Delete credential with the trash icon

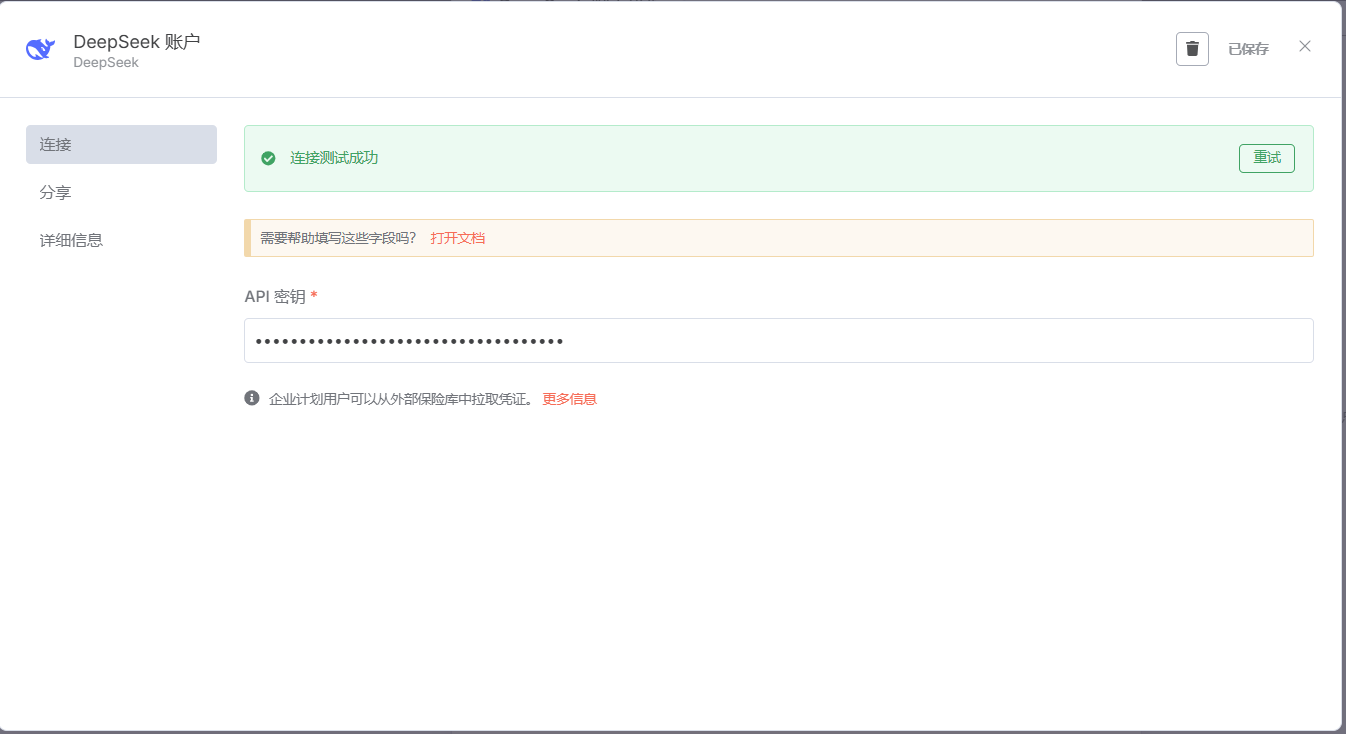[1192, 48]
